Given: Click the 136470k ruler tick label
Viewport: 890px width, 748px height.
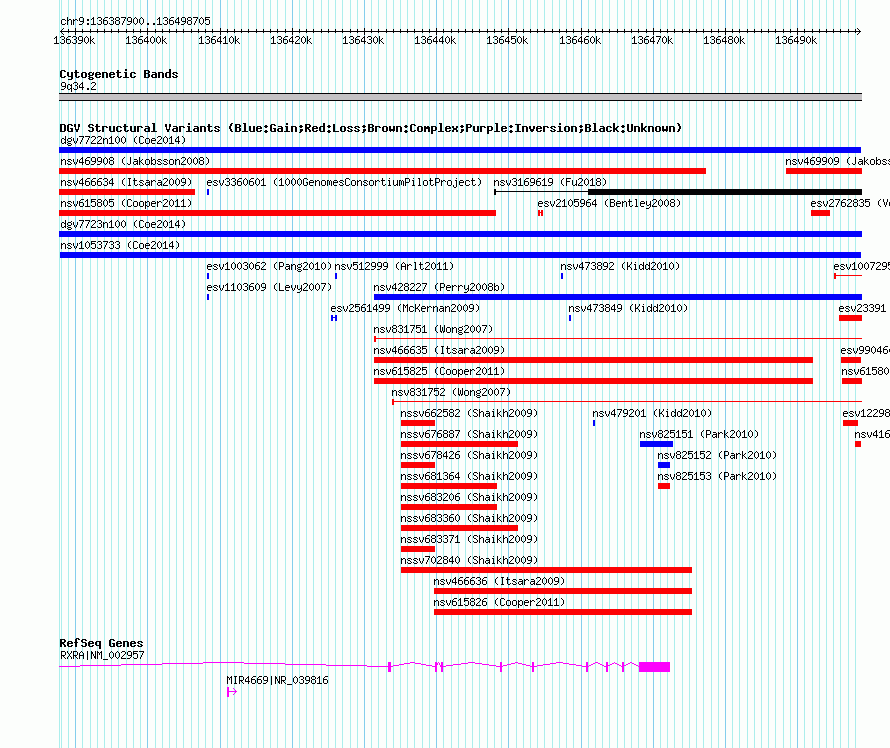Looking at the screenshot, I should pos(652,40).
